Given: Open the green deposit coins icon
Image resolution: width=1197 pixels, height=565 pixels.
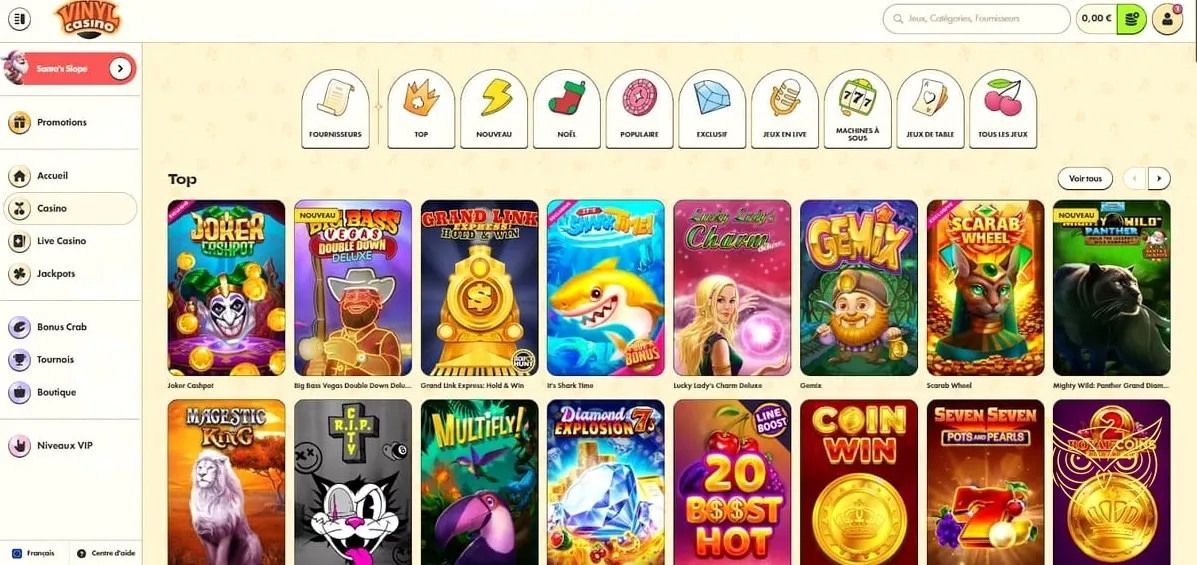Looking at the screenshot, I should [1131, 20].
